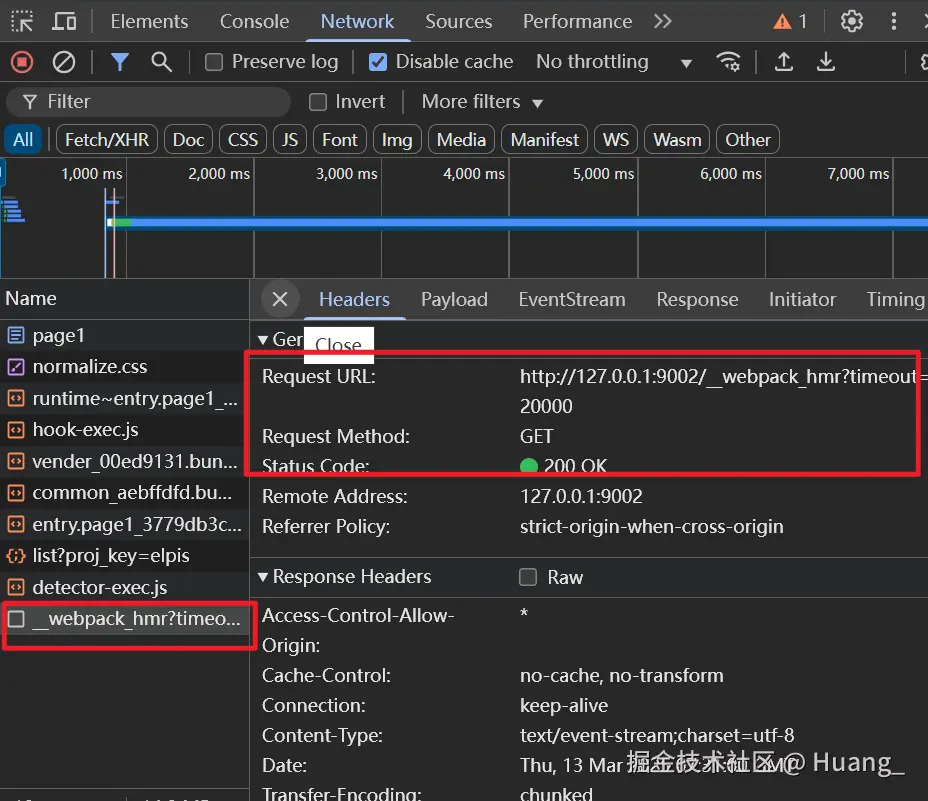Open DevTools settings gear
Image resolution: width=928 pixels, height=801 pixels.
(x=852, y=21)
